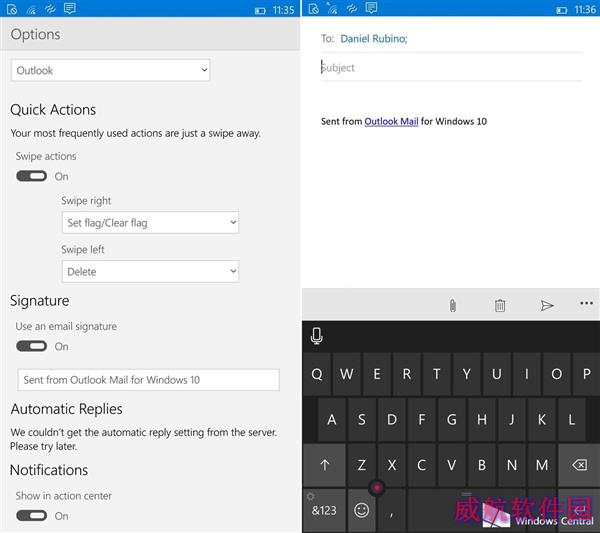Open the Swipe right dropdown

150,222
